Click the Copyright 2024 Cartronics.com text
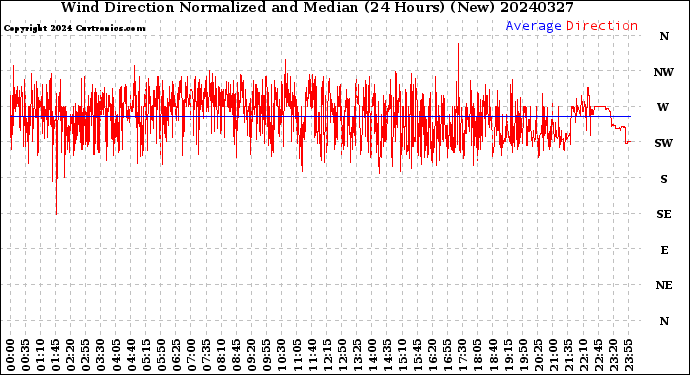 [74, 29]
